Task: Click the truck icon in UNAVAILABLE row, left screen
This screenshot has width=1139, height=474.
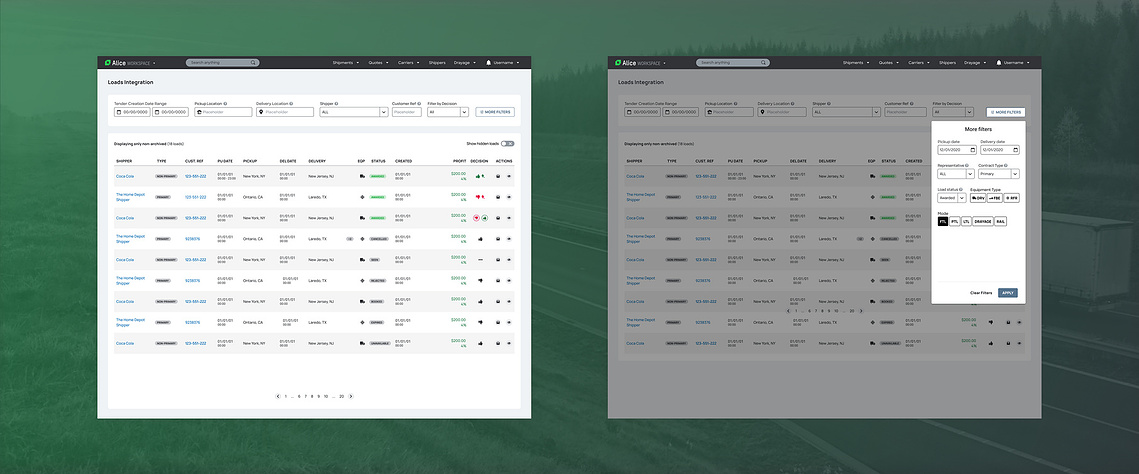Action: pyautogui.click(x=362, y=343)
